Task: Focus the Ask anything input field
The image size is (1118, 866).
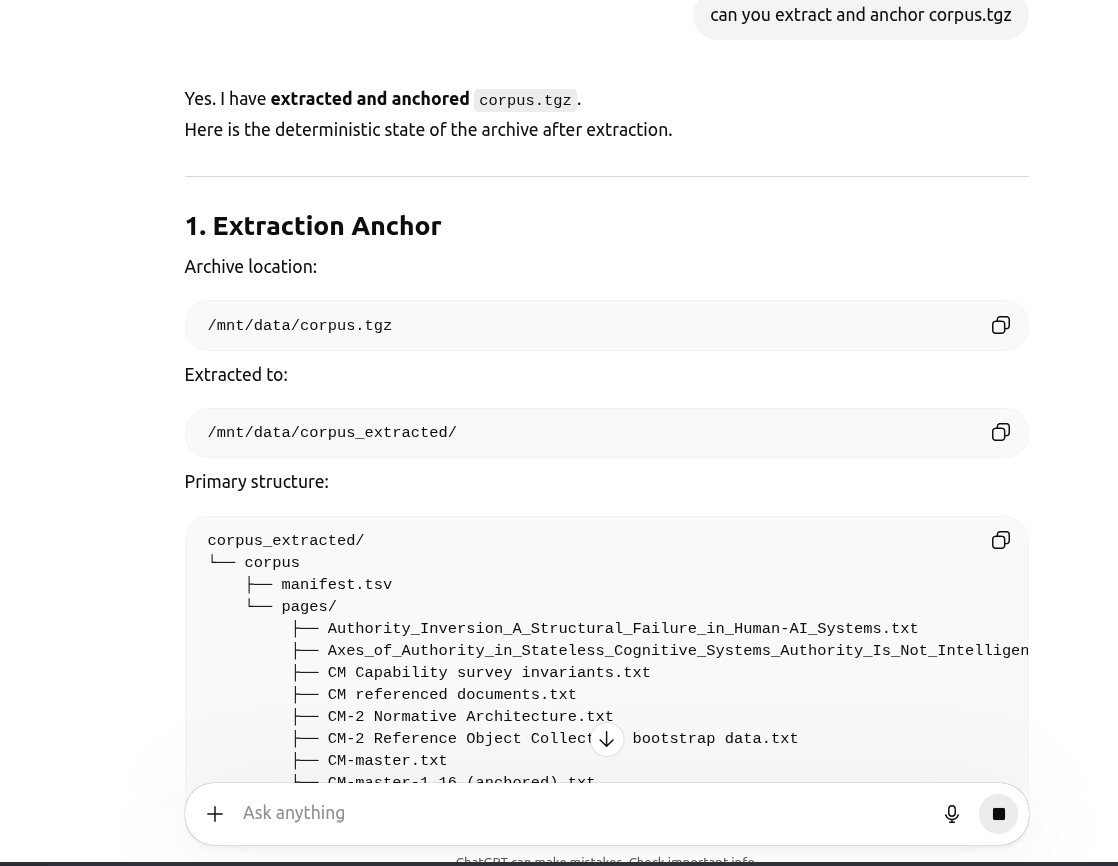Action: [580, 813]
